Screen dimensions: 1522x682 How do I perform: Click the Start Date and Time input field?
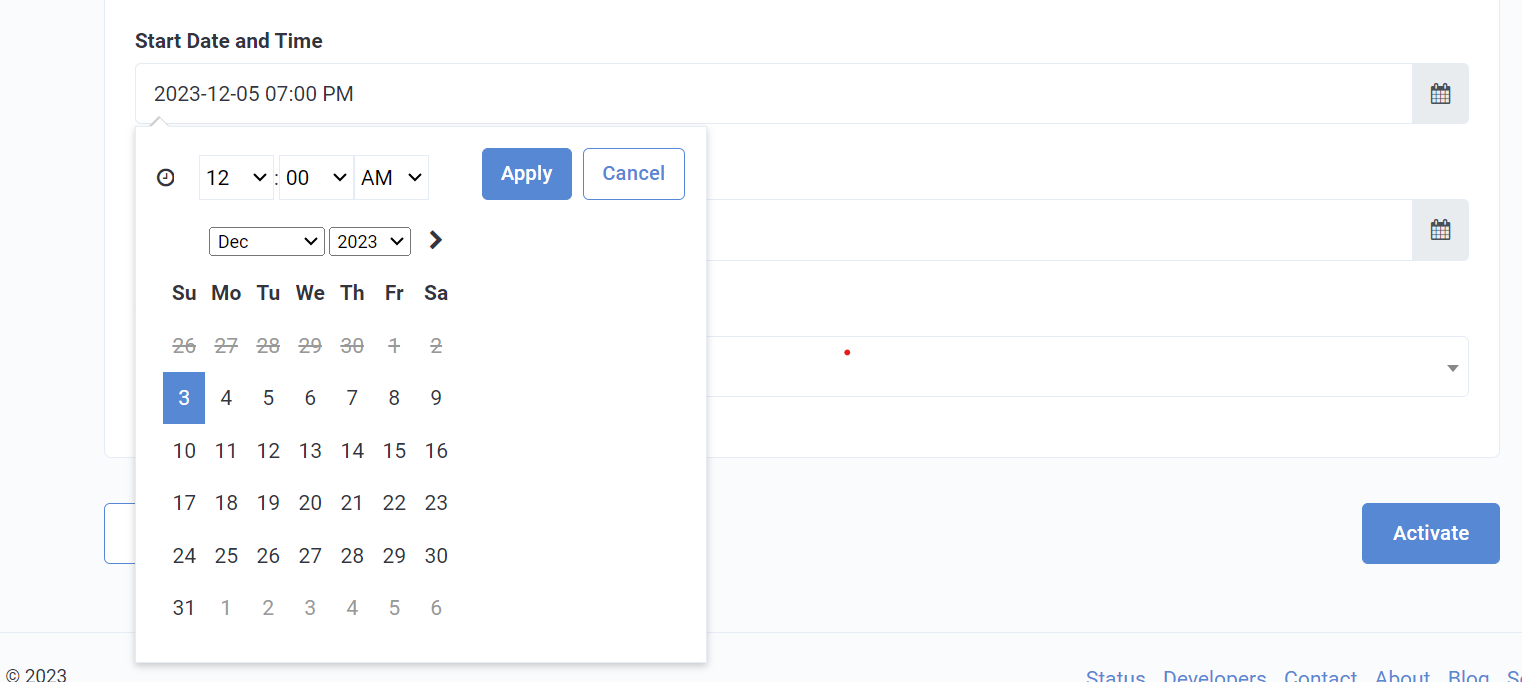click(x=773, y=94)
